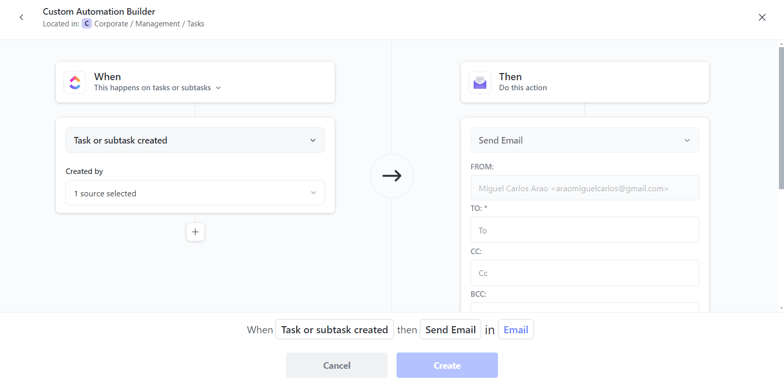784x386 pixels.
Task: Click the vertical scrollbar on the right
Action: pos(781,118)
